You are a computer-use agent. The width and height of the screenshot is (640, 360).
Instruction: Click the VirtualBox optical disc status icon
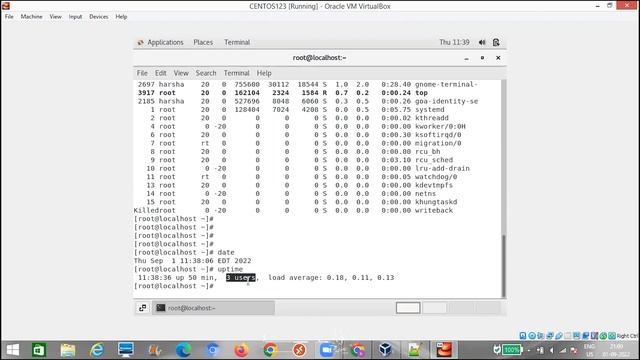[532, 336]
